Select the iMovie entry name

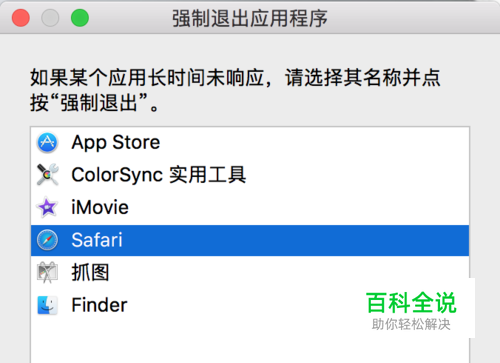(x=100, y=207)
